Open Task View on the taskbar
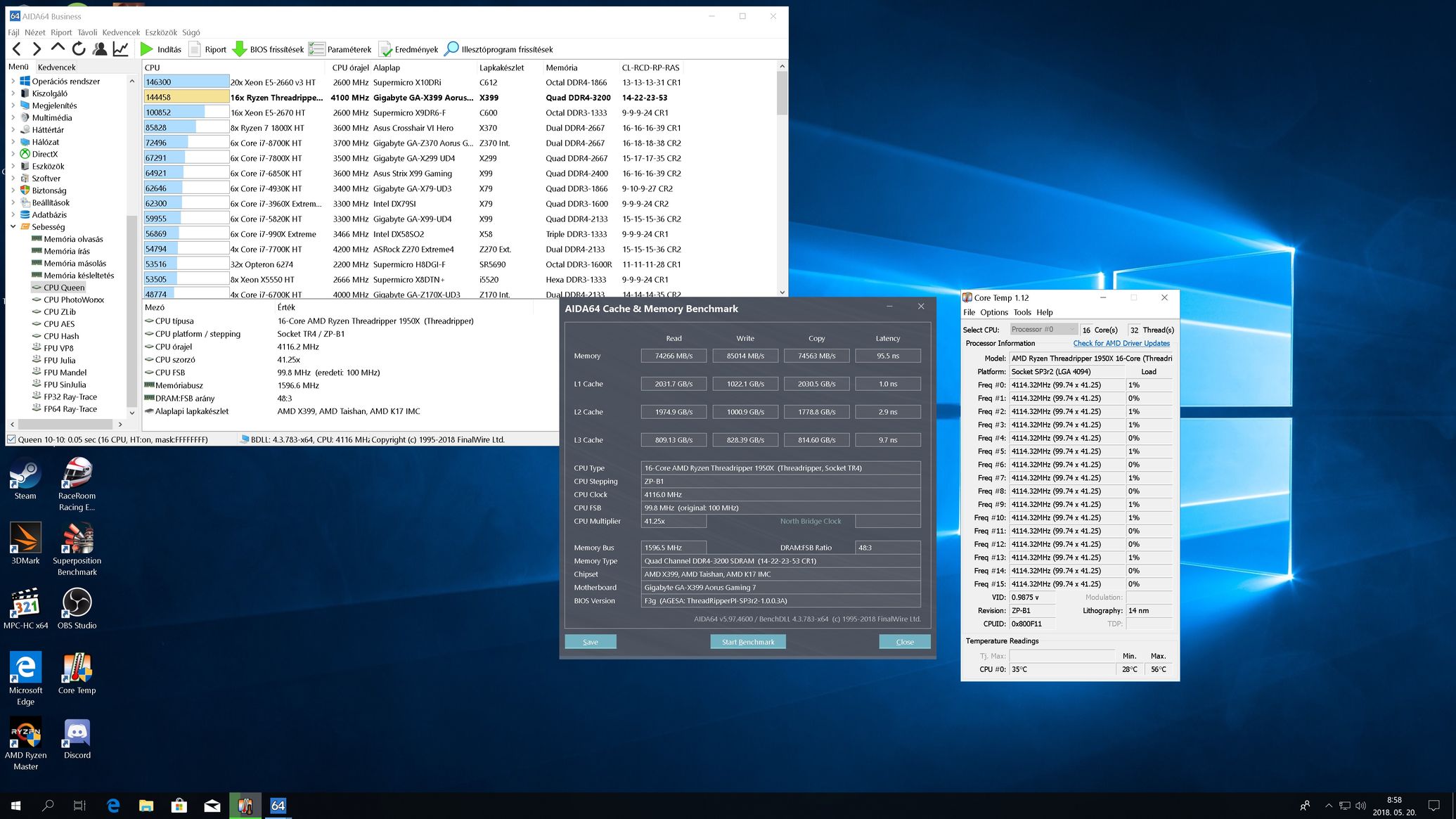The height and width of the screenshot is (819, 1456). 80,806
